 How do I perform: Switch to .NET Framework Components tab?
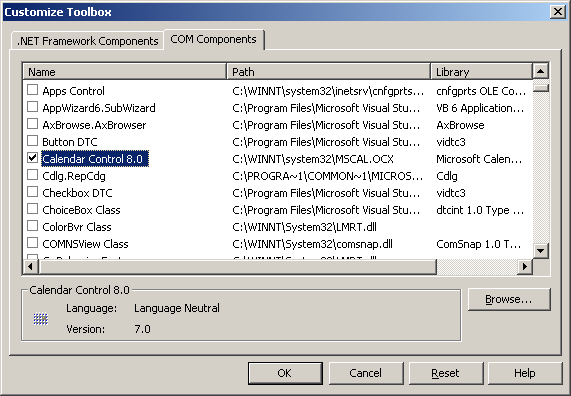click(88, 41)
